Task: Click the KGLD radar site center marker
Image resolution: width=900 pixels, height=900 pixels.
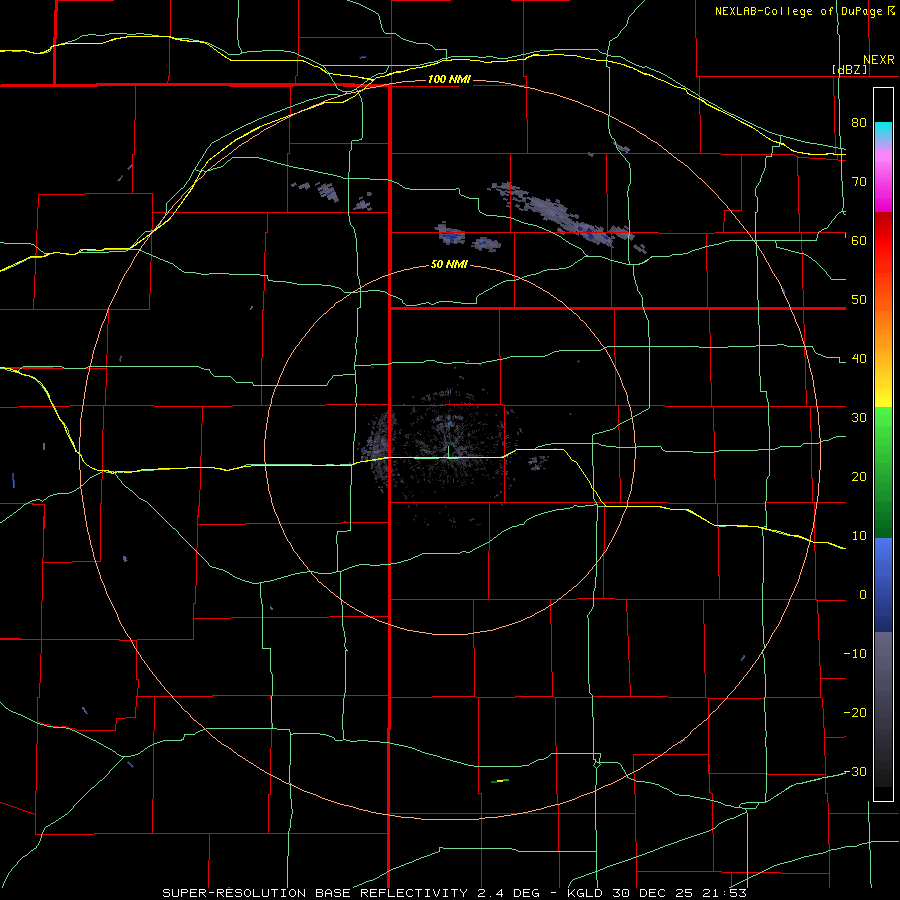Action: pos(448,453)
